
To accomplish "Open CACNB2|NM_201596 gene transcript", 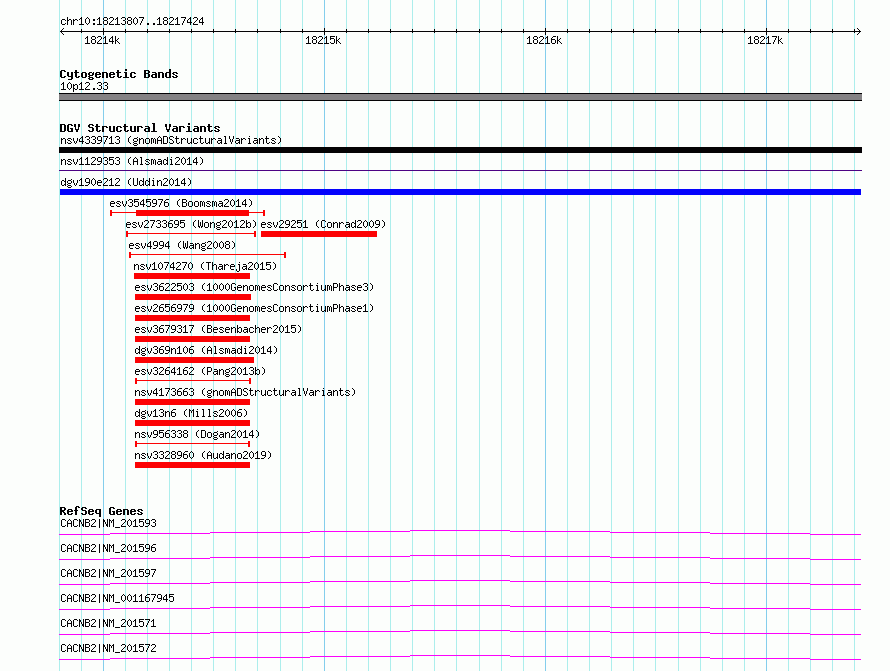I will (x=108, y=548).
